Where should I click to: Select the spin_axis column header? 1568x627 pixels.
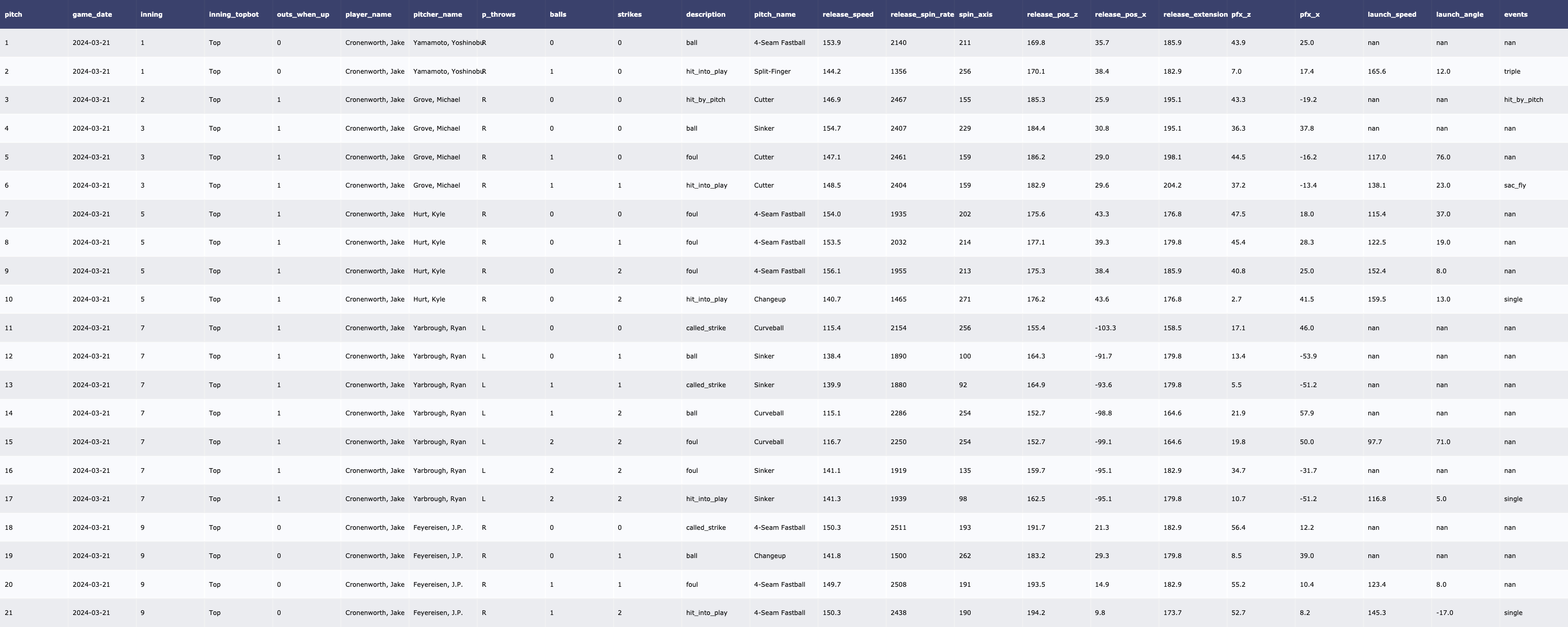click(x=975, y=15)
